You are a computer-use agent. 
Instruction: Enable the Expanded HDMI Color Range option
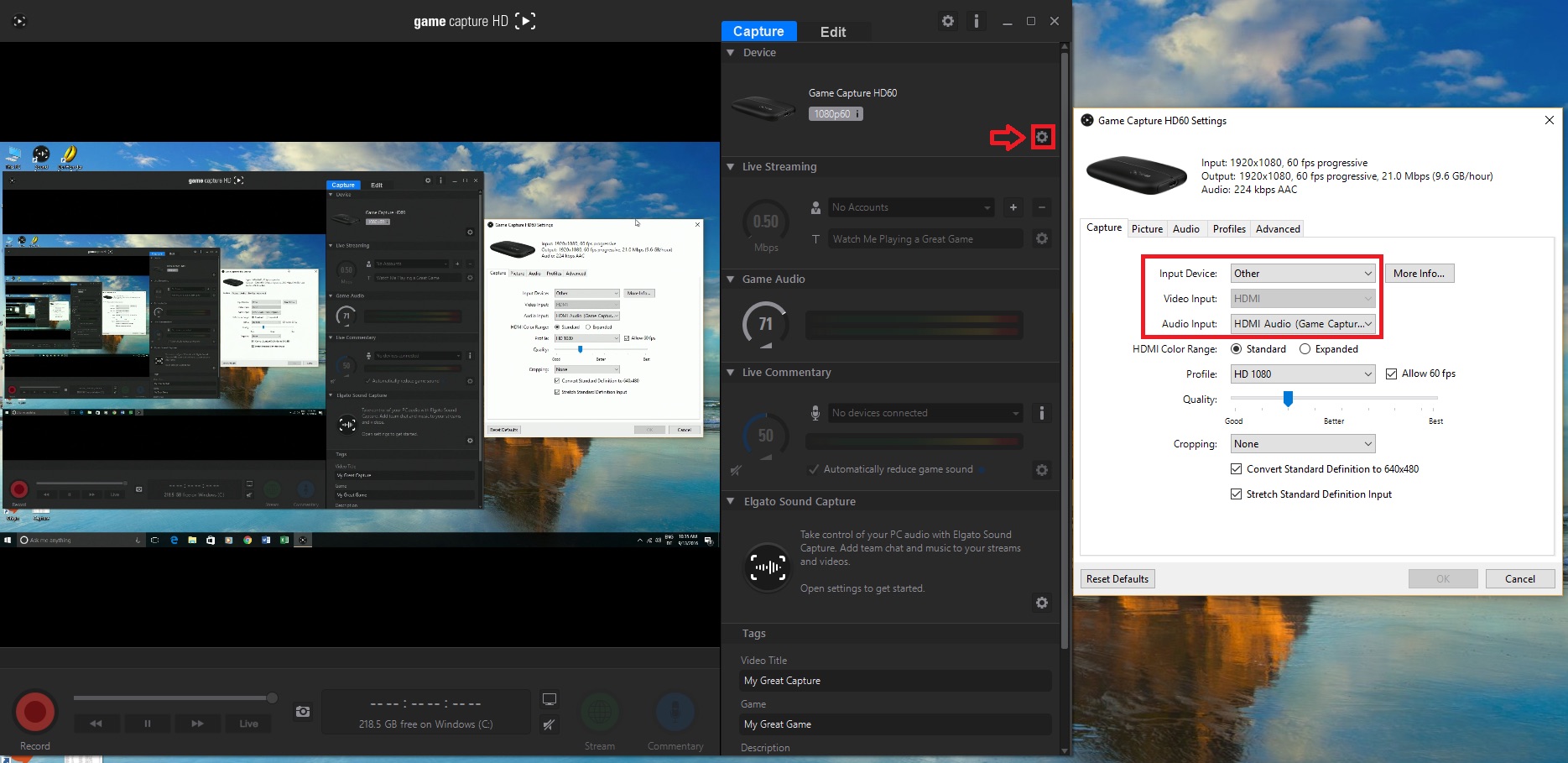click(x=1305, y=348)
